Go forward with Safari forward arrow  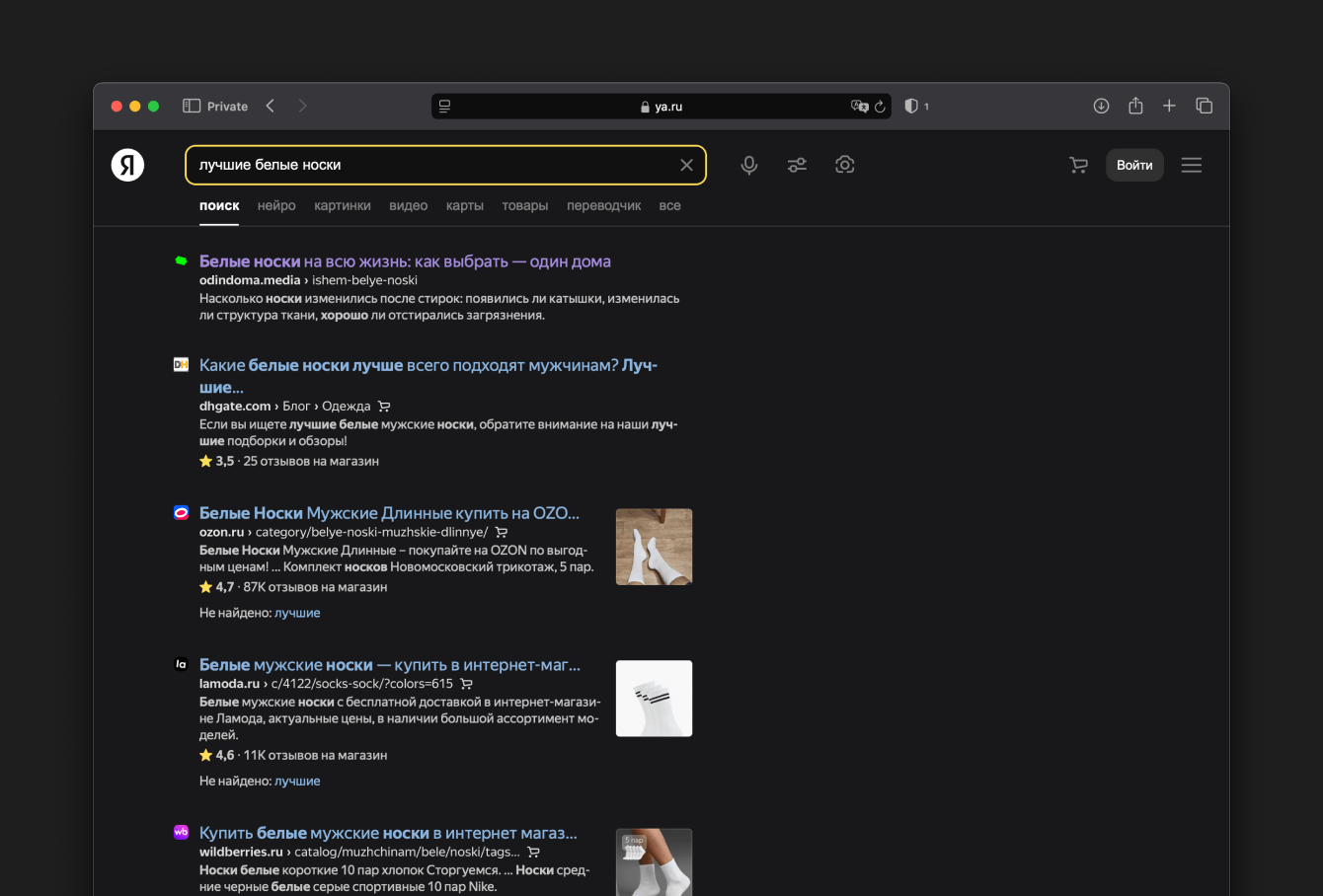tap(302, 106)
